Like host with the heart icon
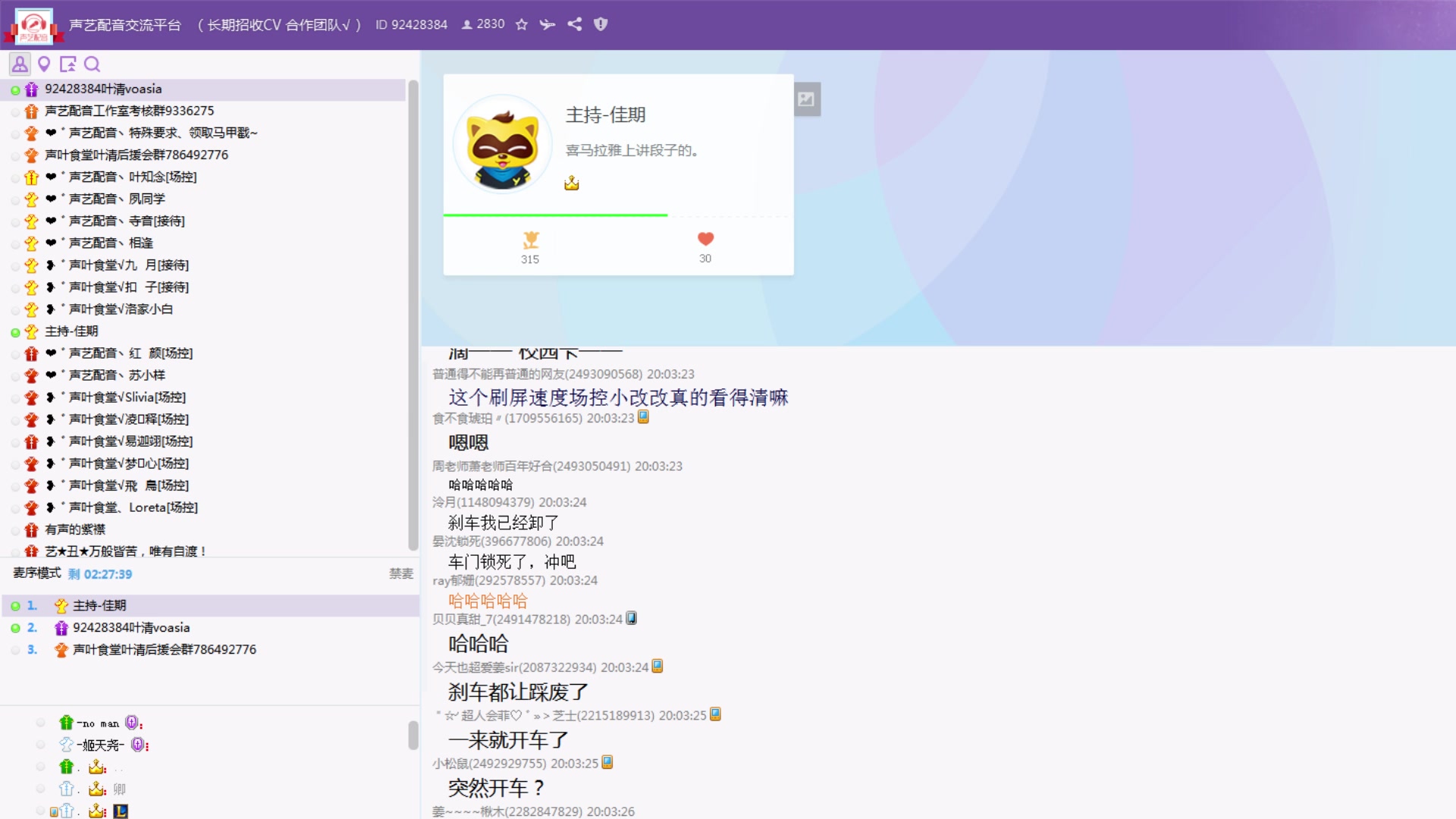Image resolution: width=1456 pixels, height=819 pixels. click(x=705, y=239)
